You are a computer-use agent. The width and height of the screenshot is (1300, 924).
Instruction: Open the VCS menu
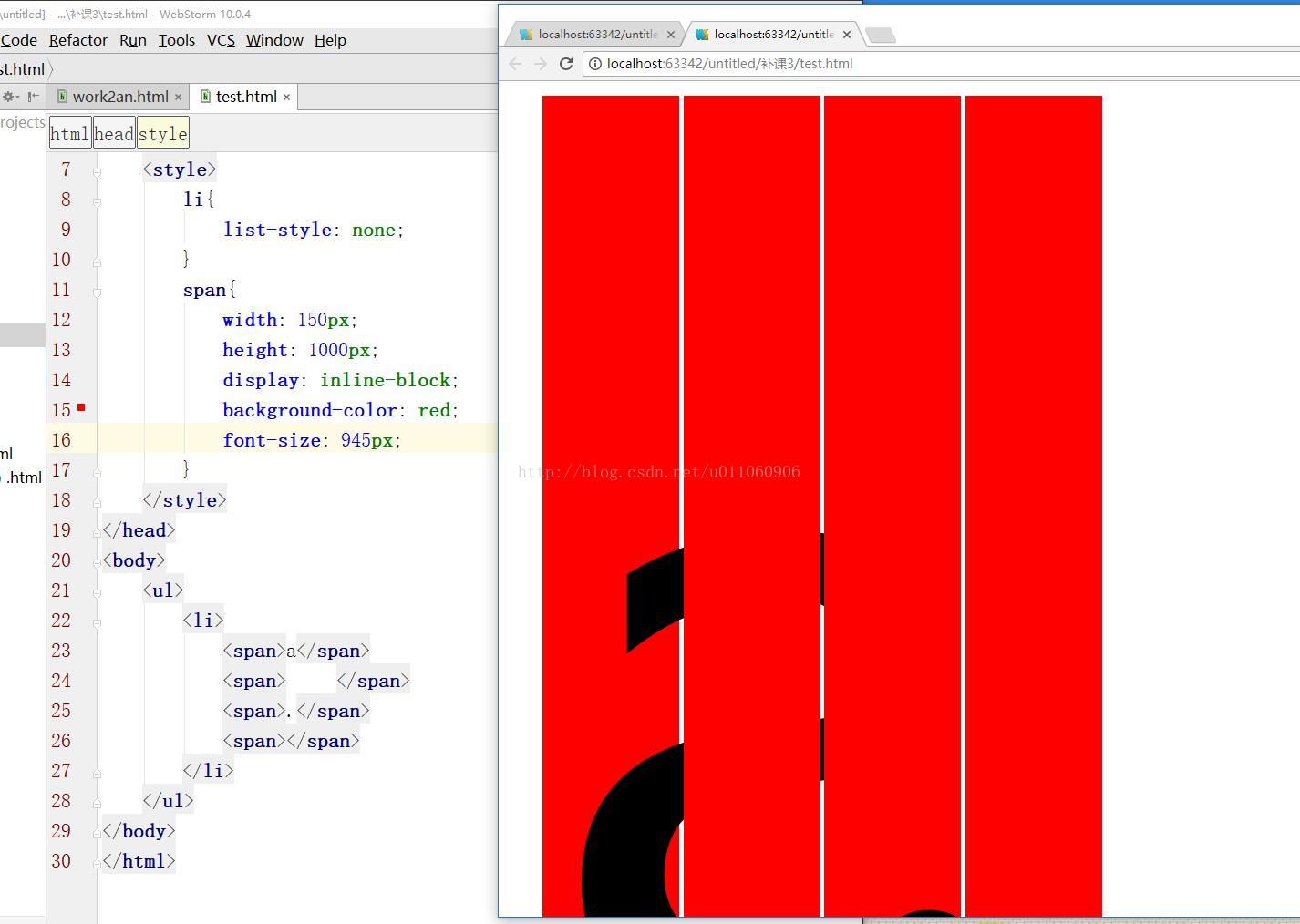pyautogui.click(x=221, y=40)
